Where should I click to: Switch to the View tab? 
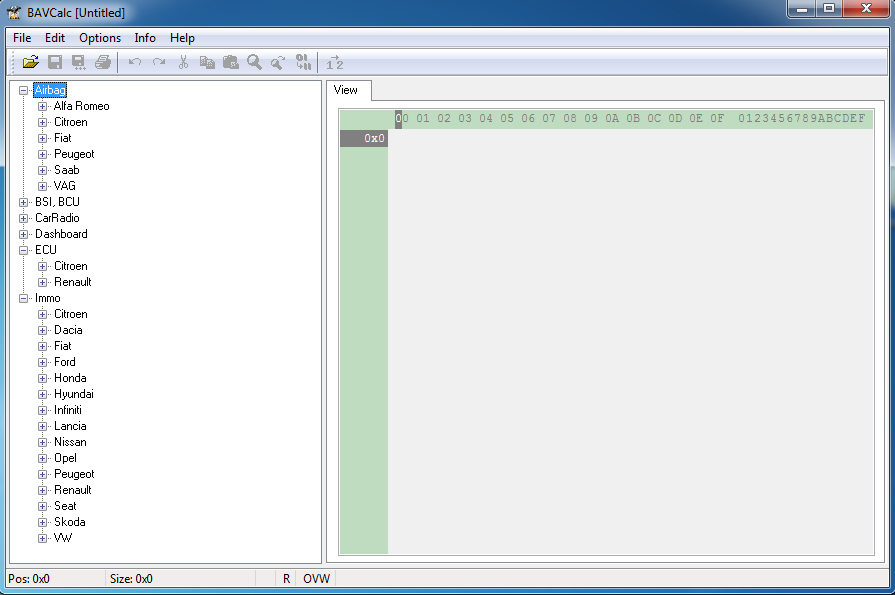pyautogui.click(x=346, y=90)
